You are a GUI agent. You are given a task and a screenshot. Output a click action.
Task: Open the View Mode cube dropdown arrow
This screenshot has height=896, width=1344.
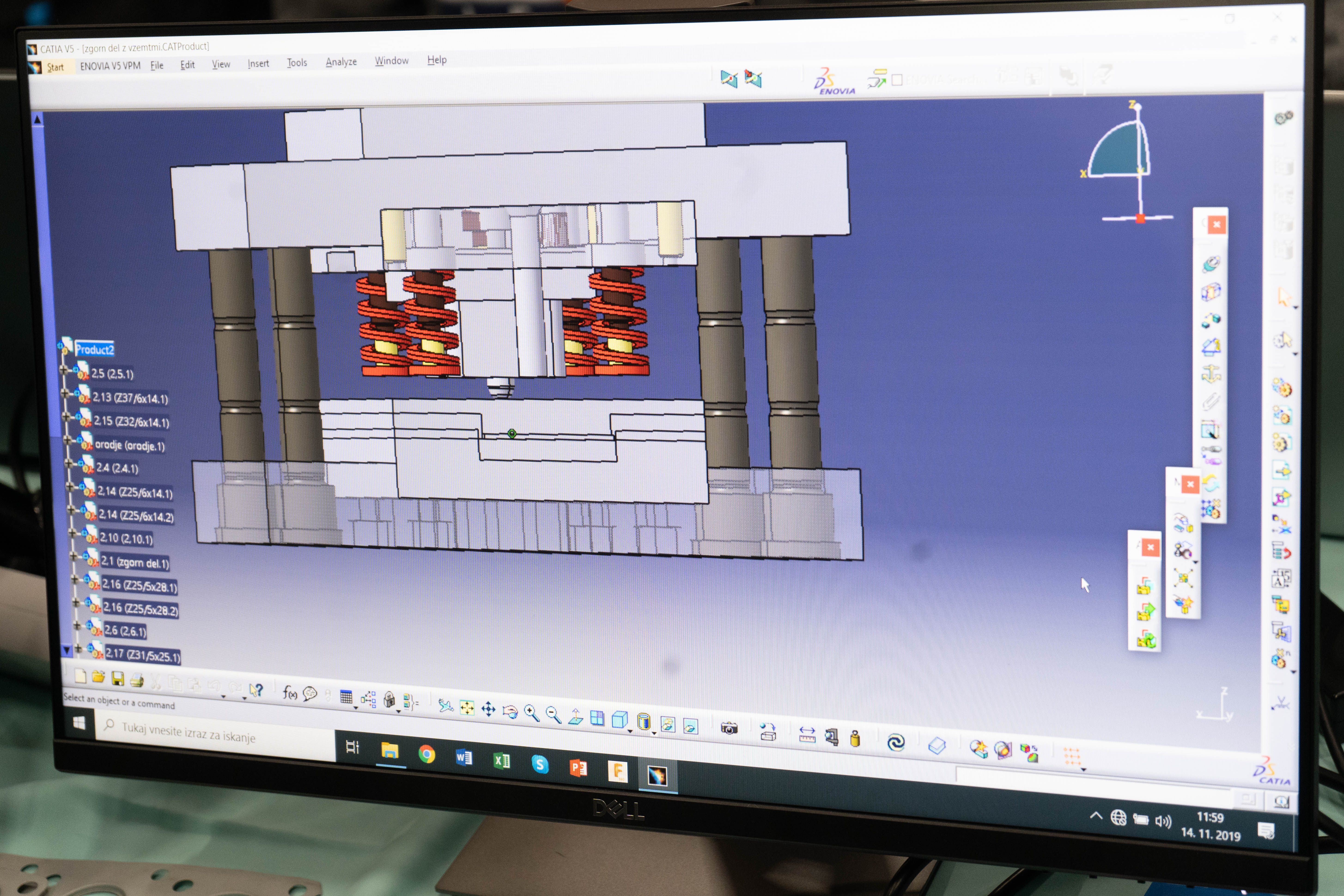pyautogui.click(x=630, y=732)
